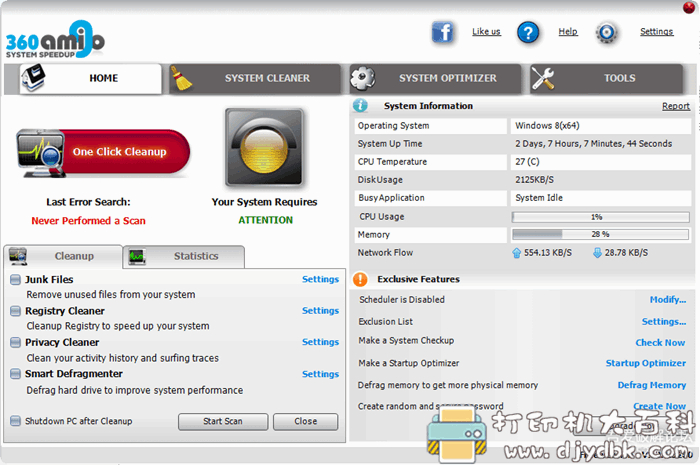The height and width of the screenshot is (465, 700).
Task: Click the blue question mark Help icon
Action: [x=528, y=33]
